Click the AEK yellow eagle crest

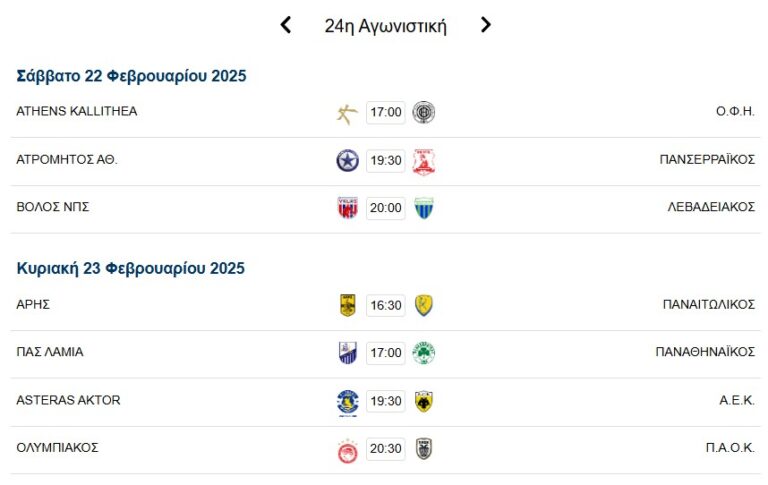point(424,401)
